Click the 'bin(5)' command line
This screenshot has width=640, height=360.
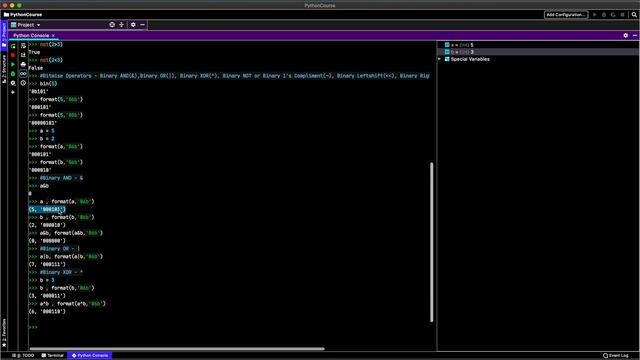pyautogui.click(x=49, y=84)
